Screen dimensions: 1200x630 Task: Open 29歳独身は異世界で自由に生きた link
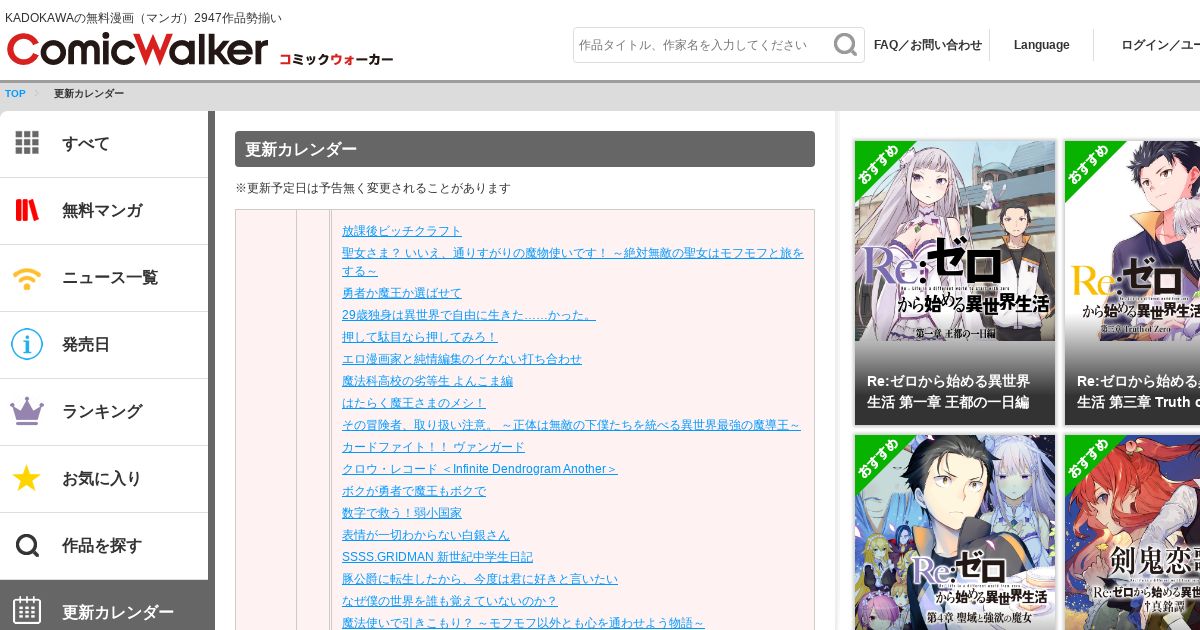click(x=468, y=315)
